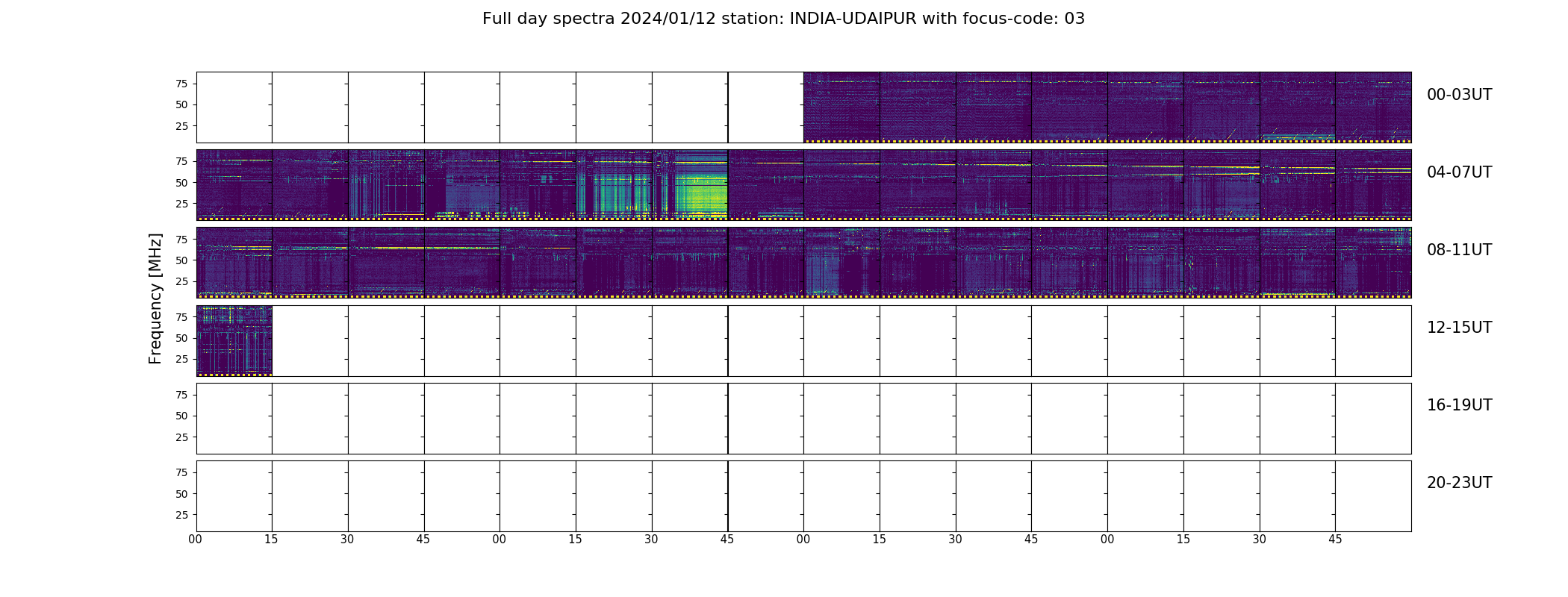Select the 75 tick label of the 04-07UT row

point(181,161)
